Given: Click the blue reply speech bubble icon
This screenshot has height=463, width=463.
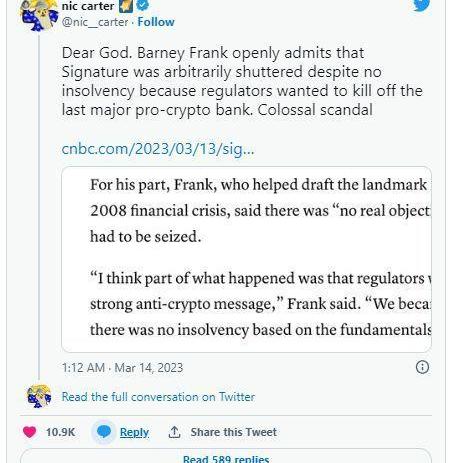Looking at the screenshot, I should 104,432.
